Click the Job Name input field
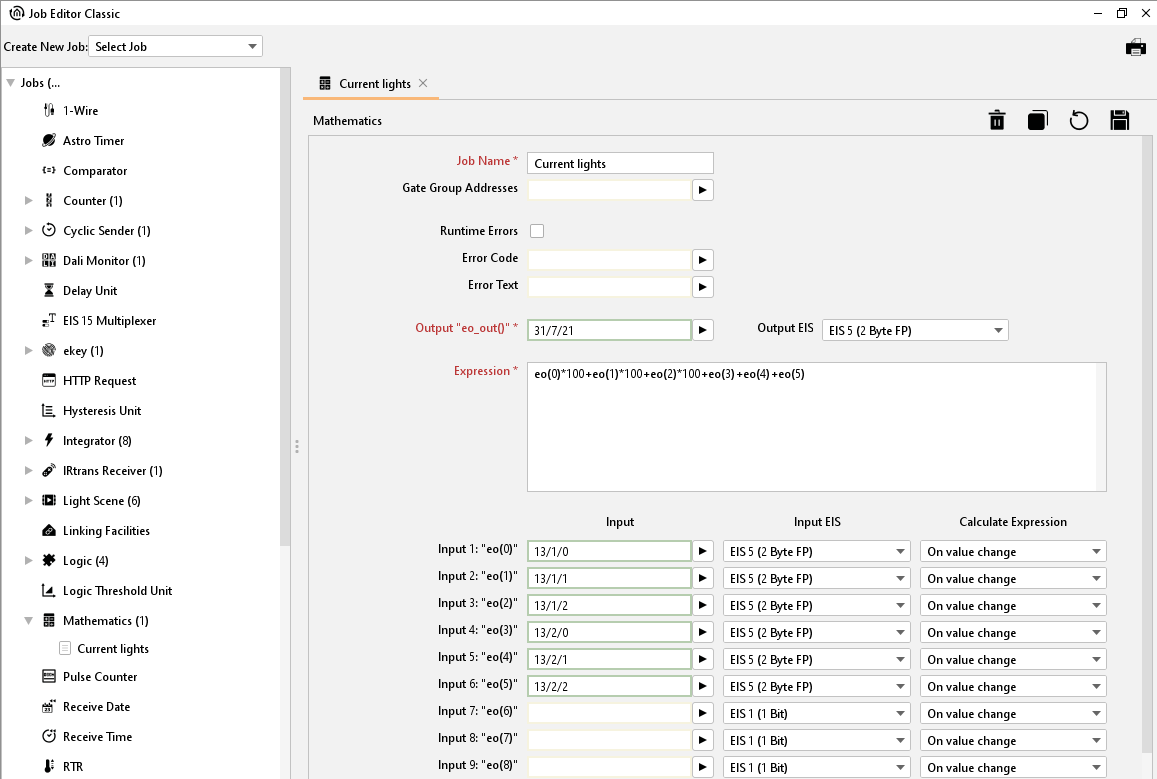1157x779 pixels. (620, 163)
